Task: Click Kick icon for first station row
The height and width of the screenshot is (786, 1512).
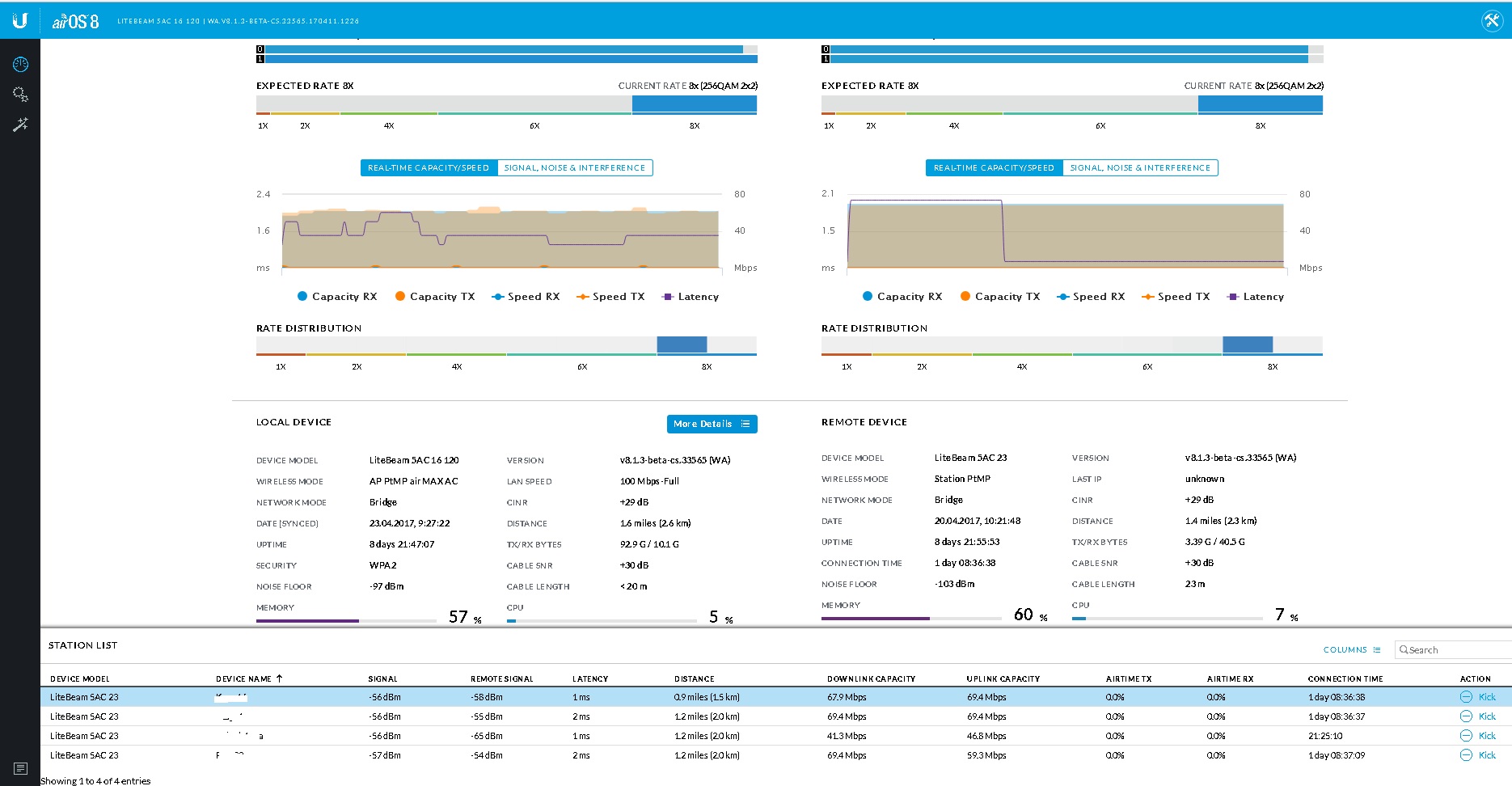Action: 1466,697
